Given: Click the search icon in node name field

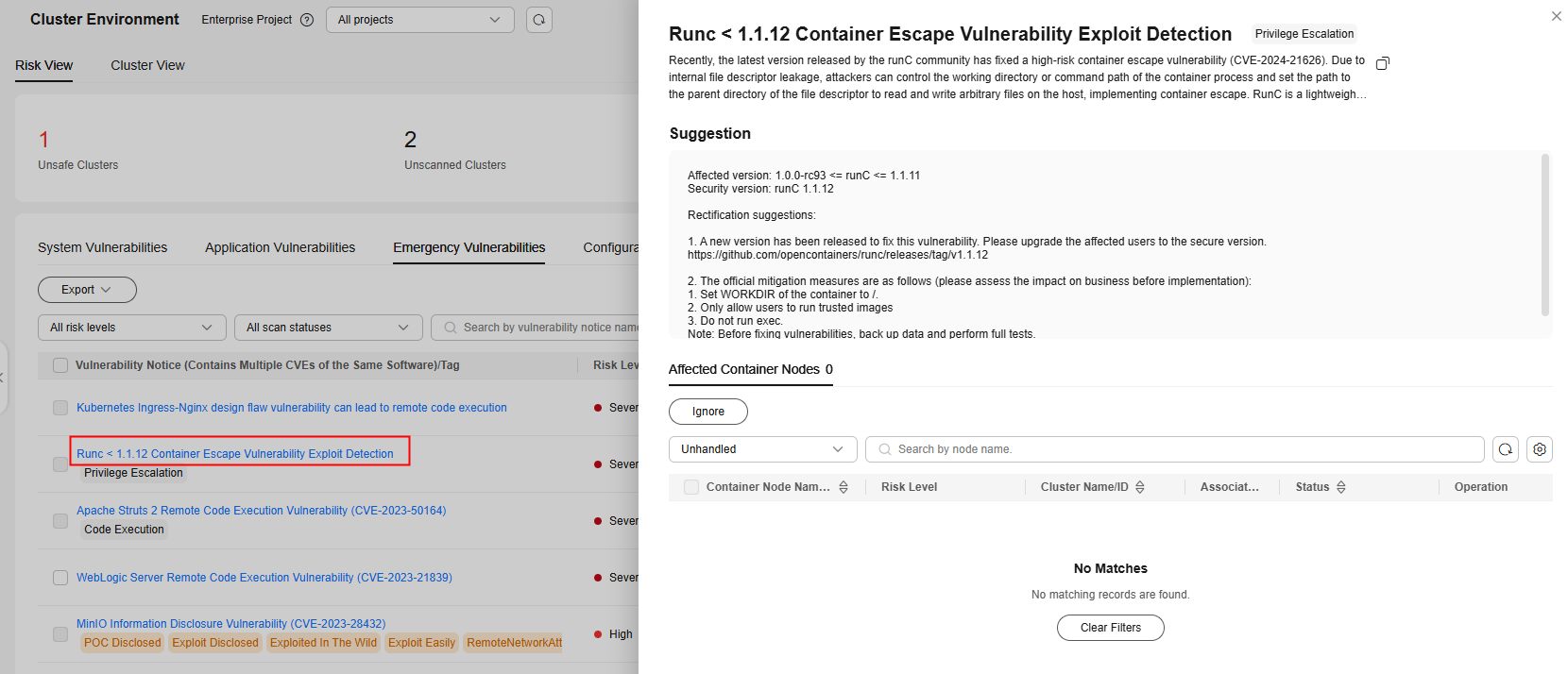Looking at the screenshot, I should tap(885, 449).
